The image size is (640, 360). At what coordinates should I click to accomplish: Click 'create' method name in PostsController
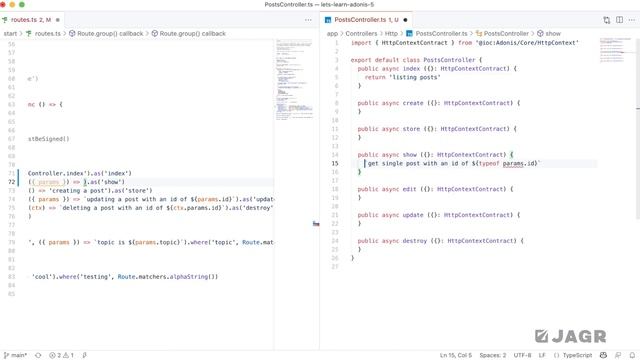coord(413,103)
